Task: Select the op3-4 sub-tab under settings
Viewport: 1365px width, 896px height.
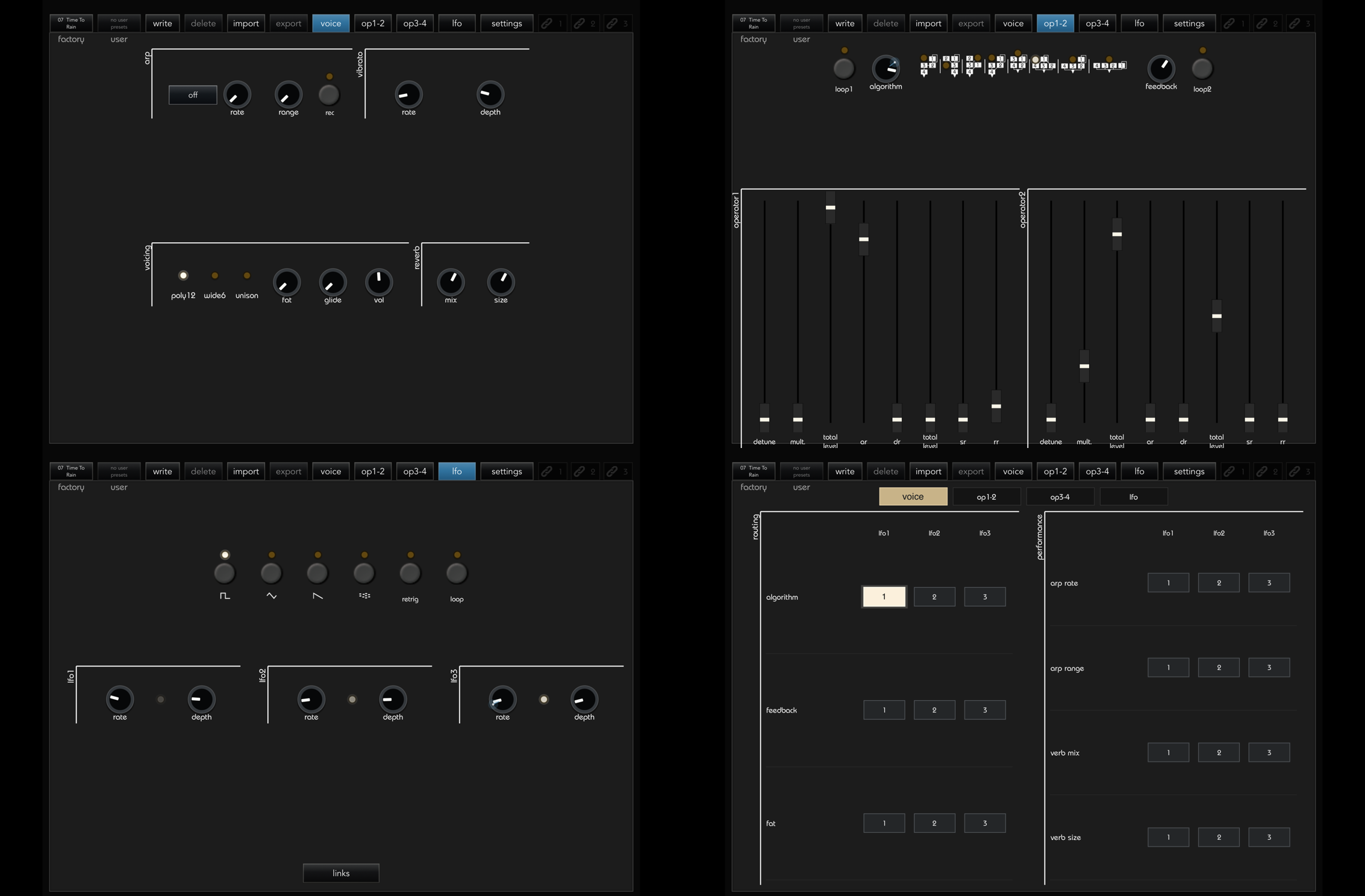Action: pos(1060,497)
